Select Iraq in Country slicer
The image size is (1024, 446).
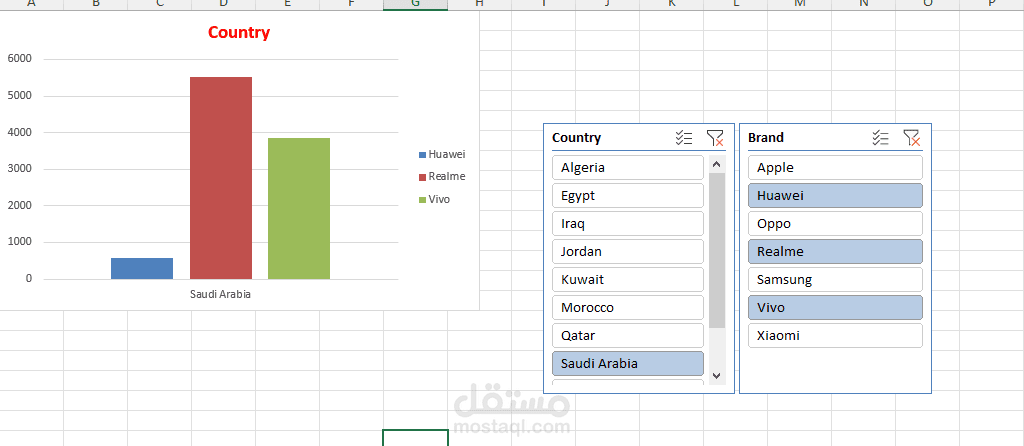point(628,223)
